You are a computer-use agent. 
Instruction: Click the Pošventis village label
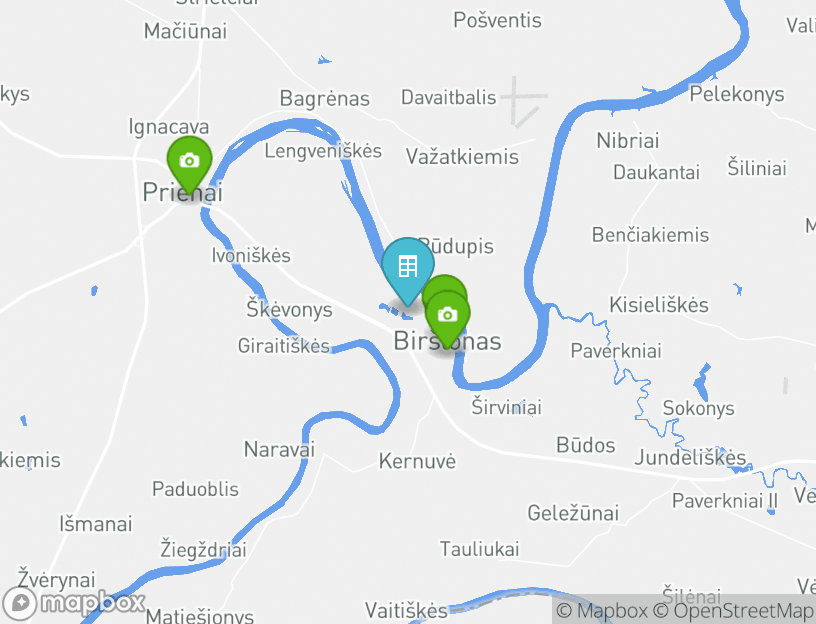pos(498,20)
